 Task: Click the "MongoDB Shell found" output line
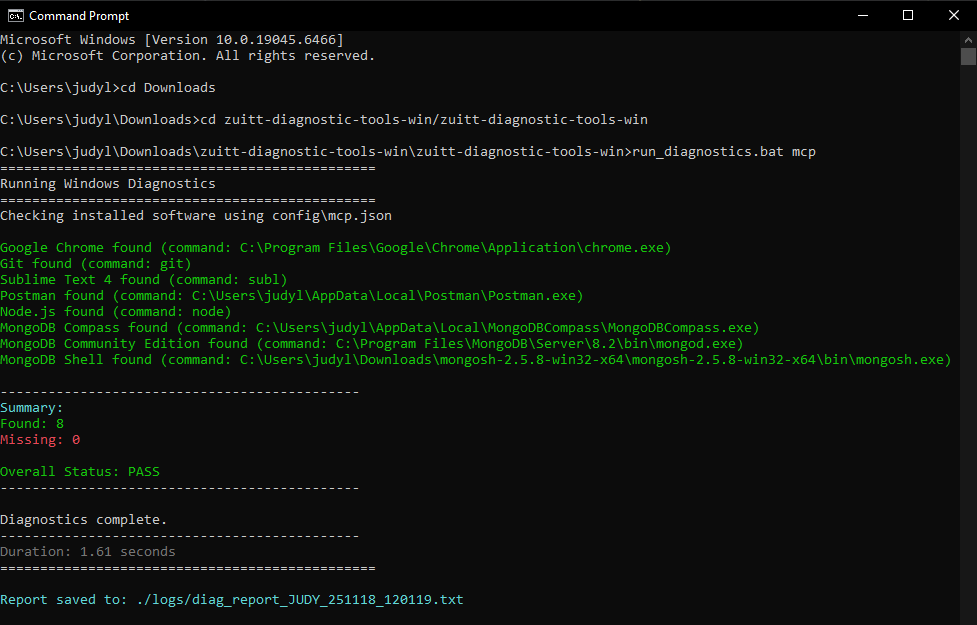click(x=475, y=360)
